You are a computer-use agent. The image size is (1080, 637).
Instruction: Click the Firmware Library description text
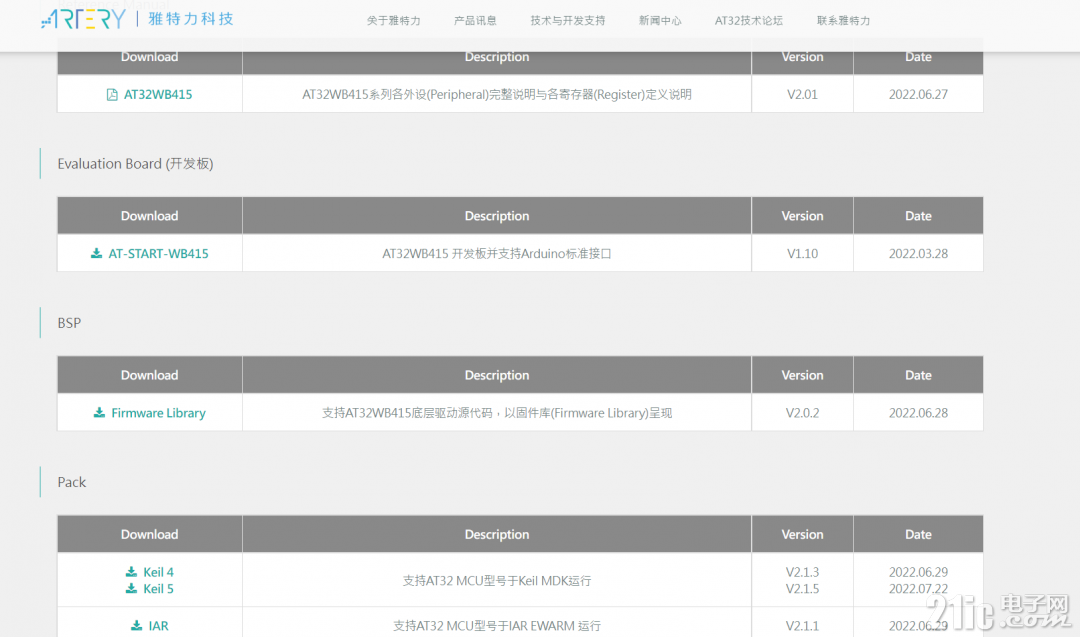click(497, 413)
